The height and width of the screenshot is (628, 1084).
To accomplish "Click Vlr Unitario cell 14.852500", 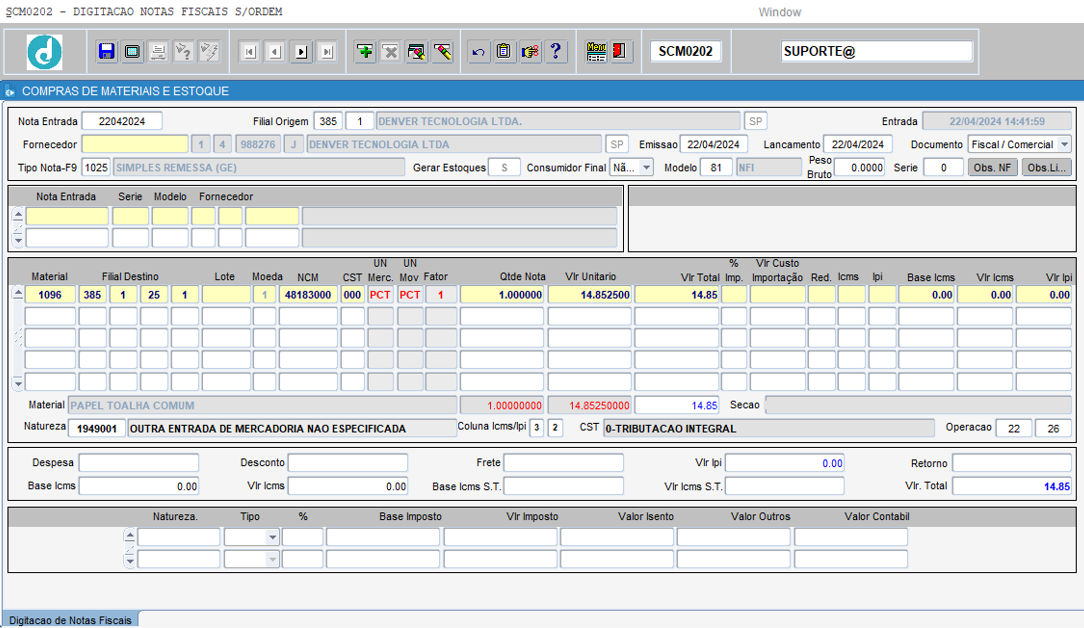I will tap(590, 295).
